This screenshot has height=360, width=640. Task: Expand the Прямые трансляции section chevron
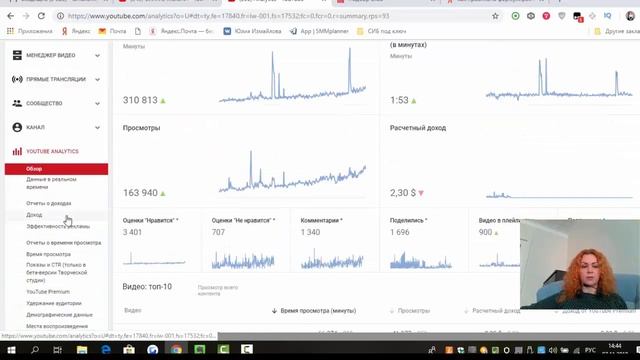click(x=97, y=80)
